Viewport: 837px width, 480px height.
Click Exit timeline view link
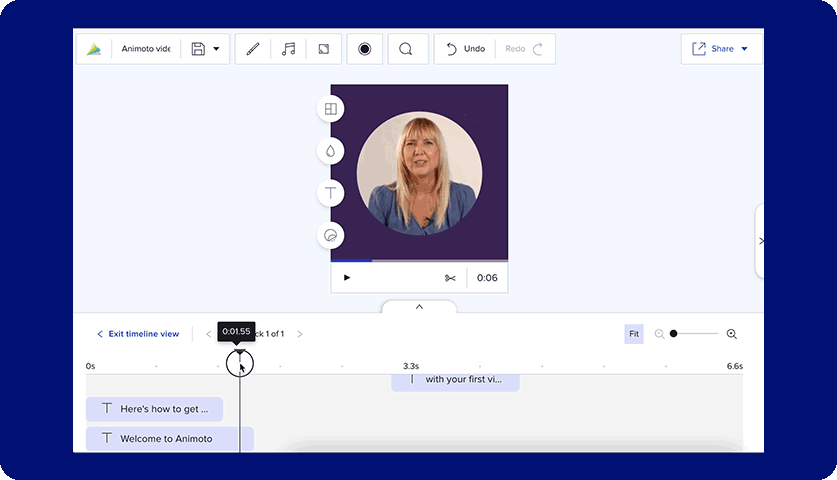click(138, 334)
